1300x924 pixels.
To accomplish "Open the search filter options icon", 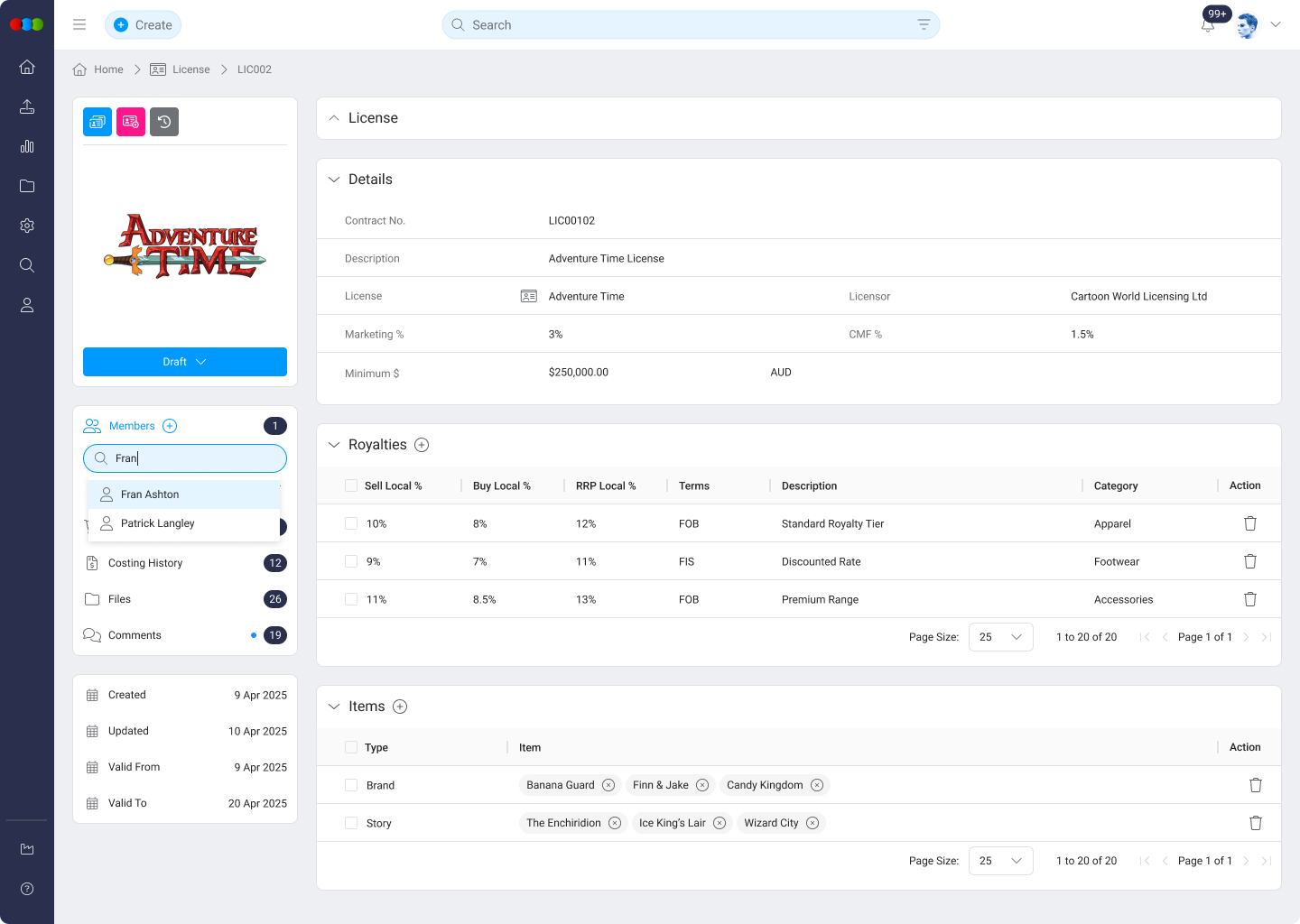I will [x=923, y=25].
